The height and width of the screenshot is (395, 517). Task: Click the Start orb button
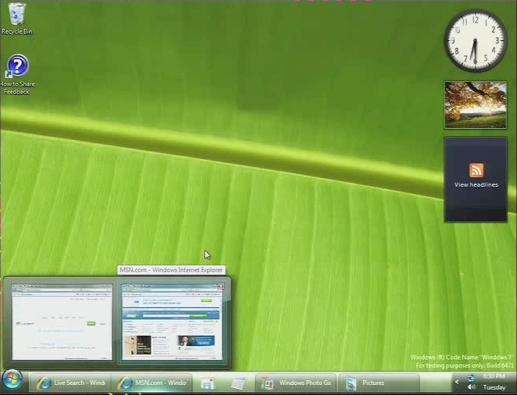tap(12, 381)
